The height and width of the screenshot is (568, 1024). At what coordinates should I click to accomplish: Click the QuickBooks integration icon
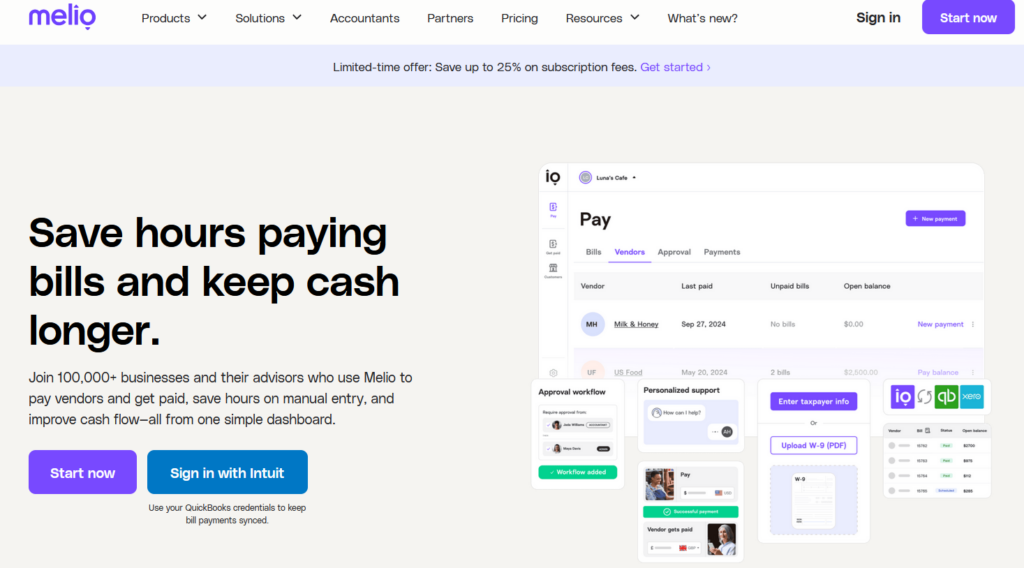(946, 397)
